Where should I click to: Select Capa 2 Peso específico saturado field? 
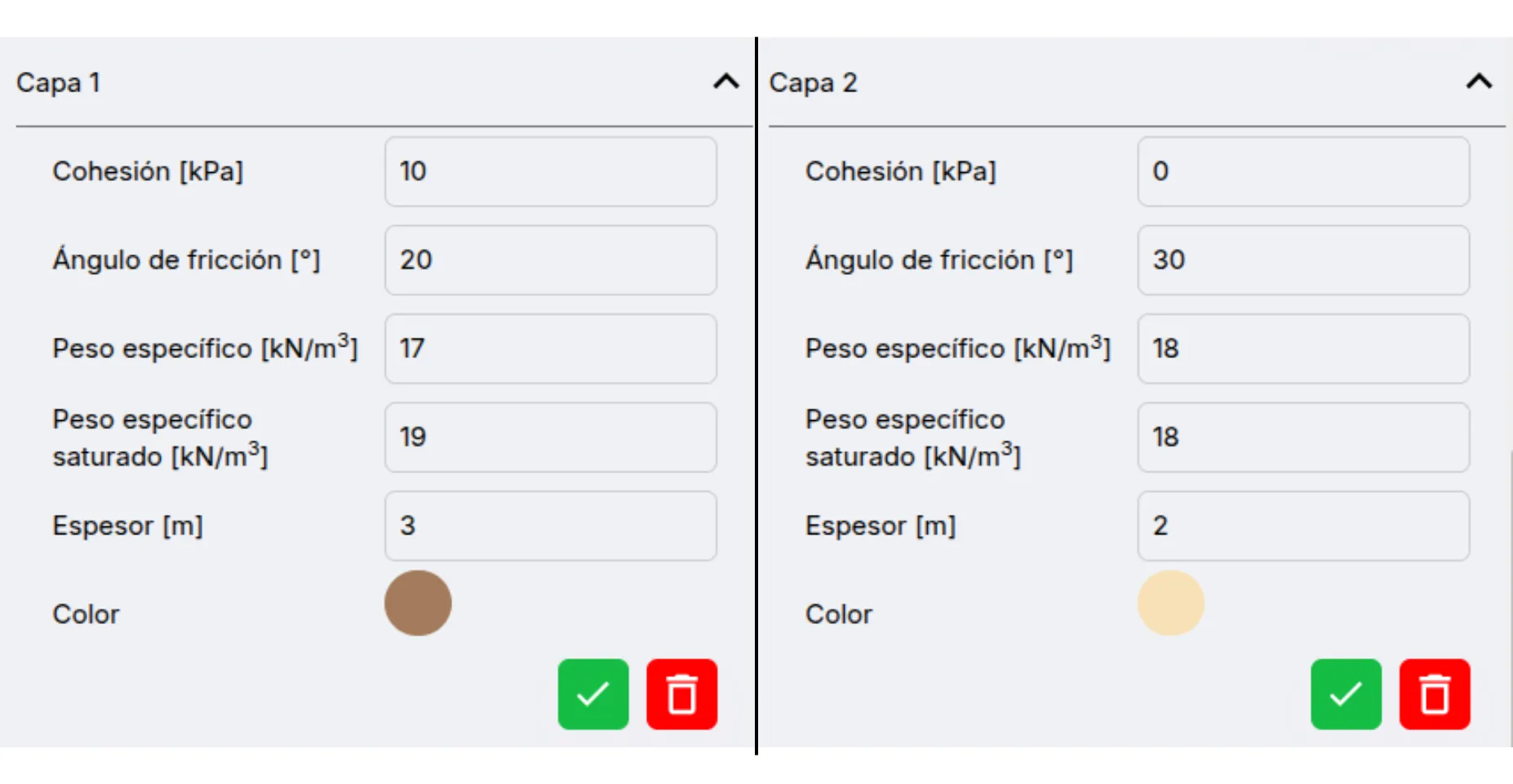click(x=1303, y=437)
